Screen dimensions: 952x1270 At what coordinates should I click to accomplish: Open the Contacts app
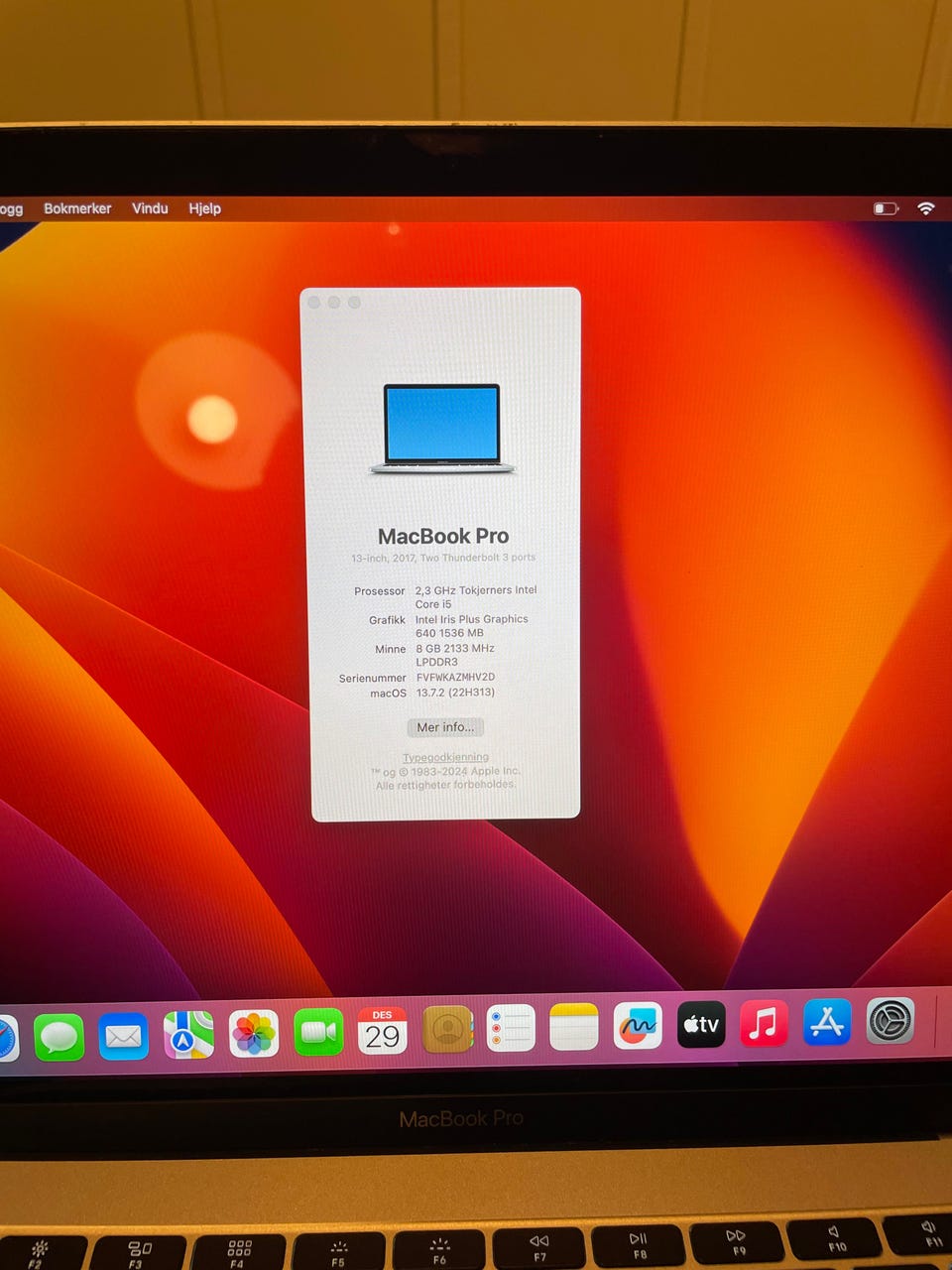447,1030
